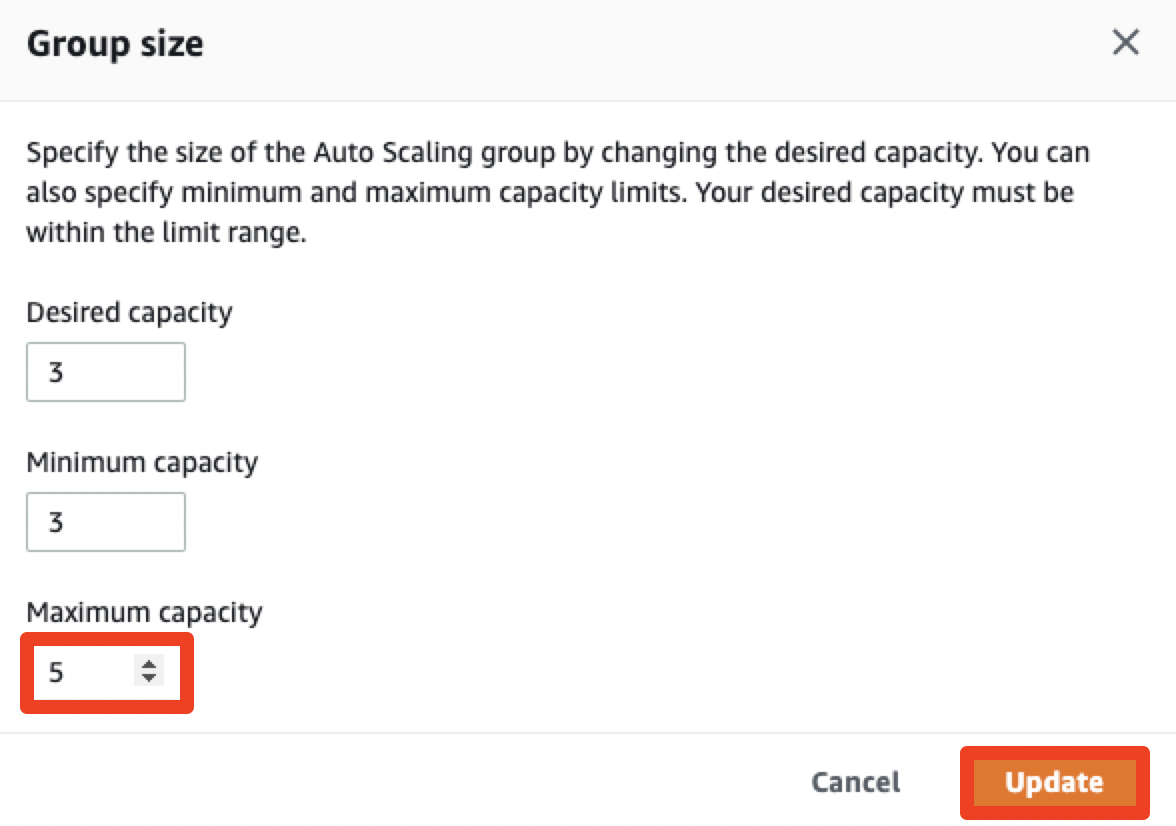Click the value 5 in Maximum capacity
1176x826 pixels.
[56, 672]
